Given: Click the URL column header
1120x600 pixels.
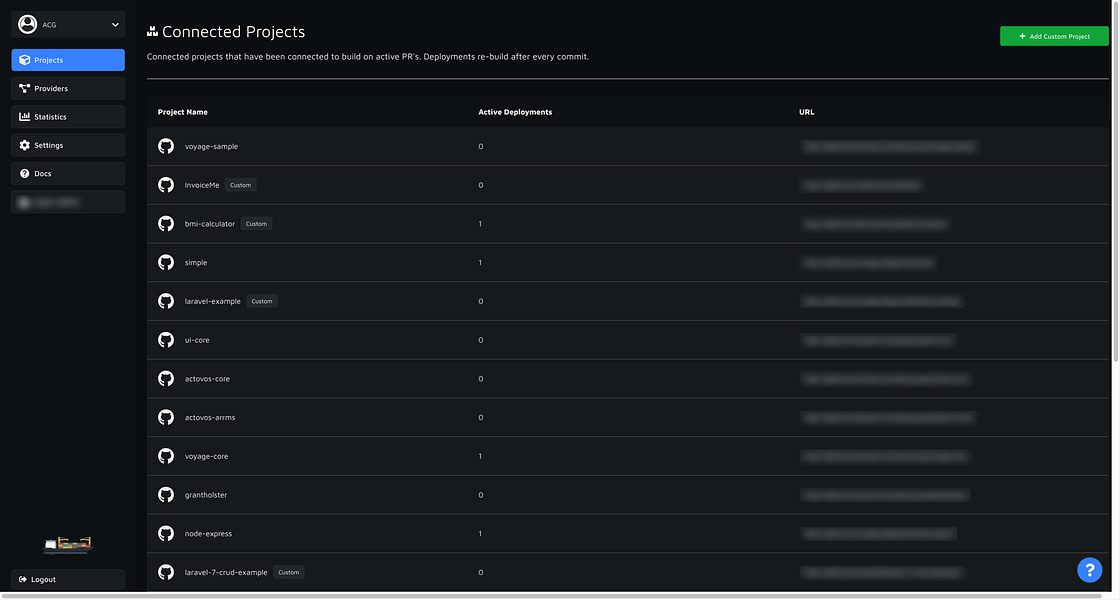Looking at the screenshot, I should point(806,112).
